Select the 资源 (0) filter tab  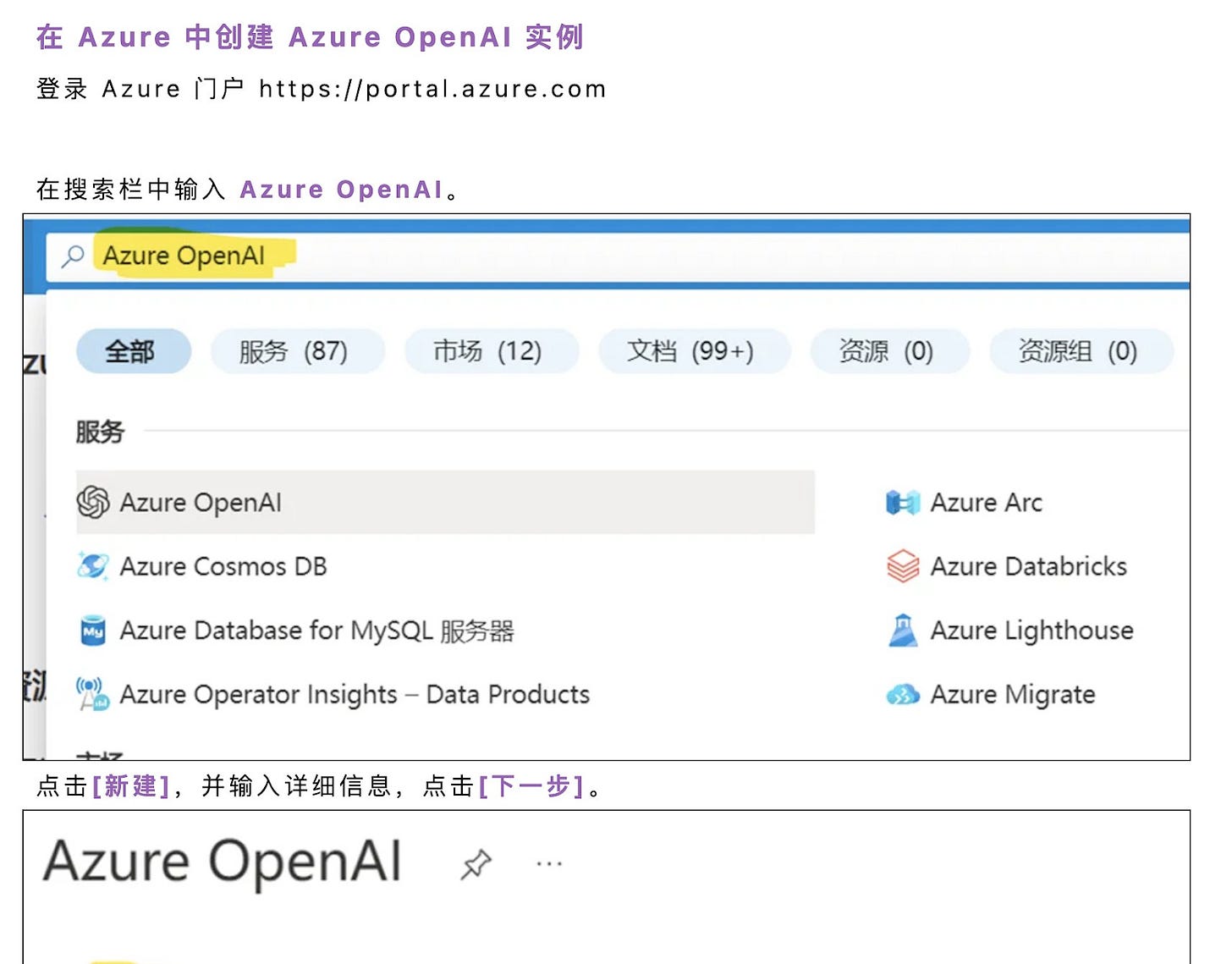tap(889, 351)
